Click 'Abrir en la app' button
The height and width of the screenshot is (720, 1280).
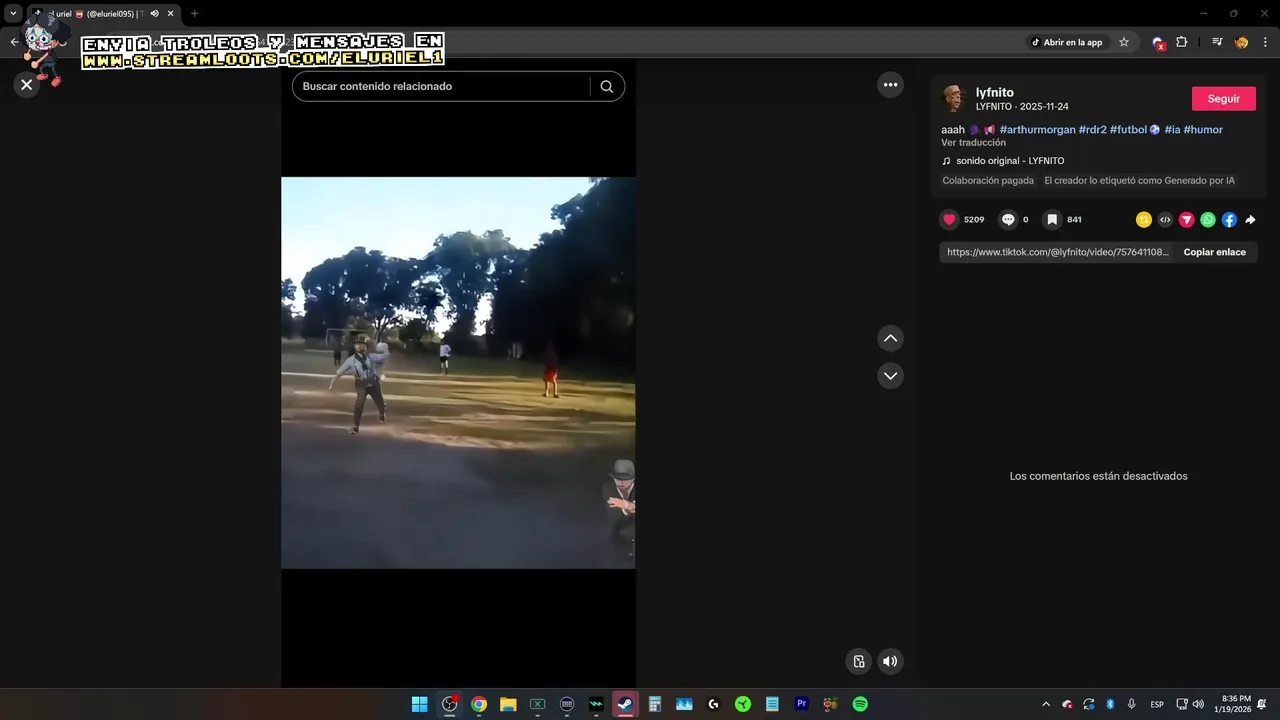tap(1067, 42)
